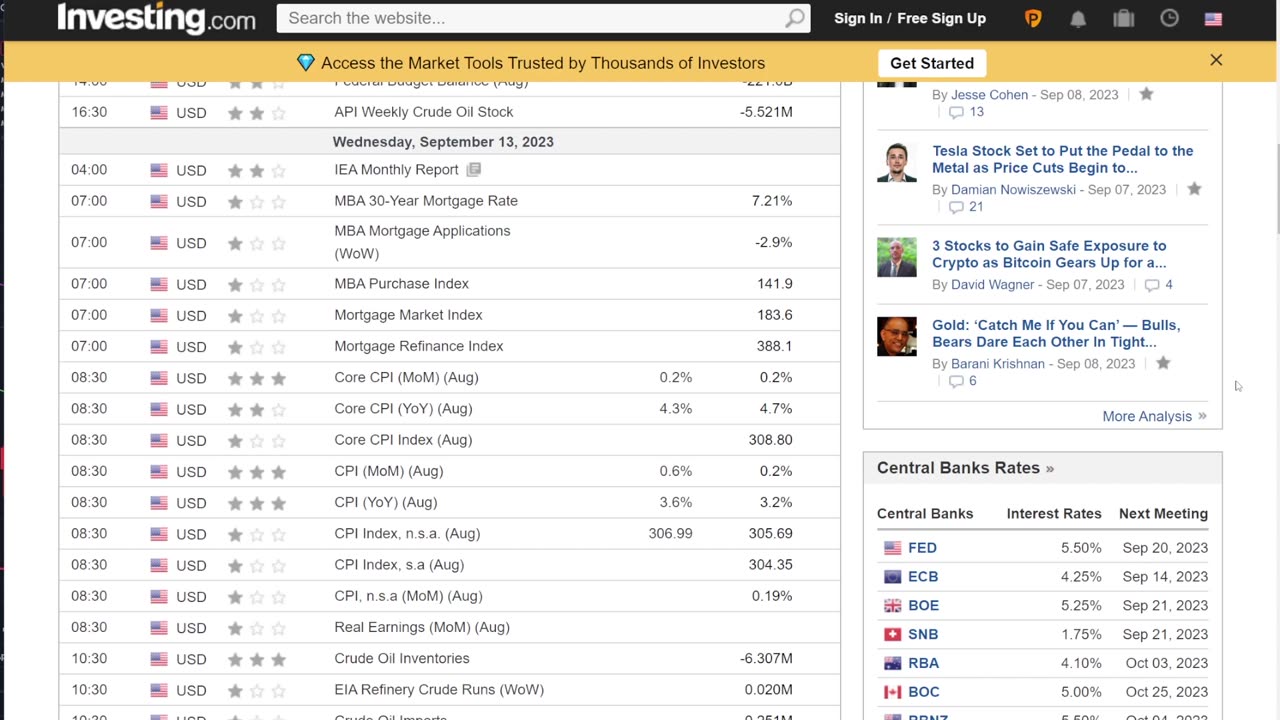The height and width of the screenshot is (720, 1280).
Task: Open the SNB central bank link
Action: point(923,635)
